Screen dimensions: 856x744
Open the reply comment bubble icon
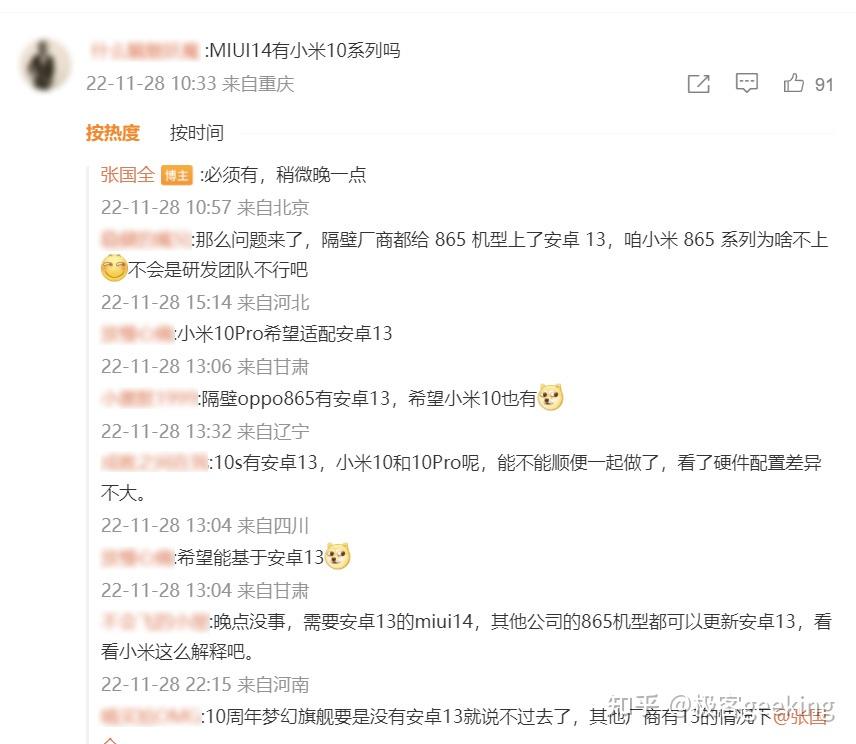click(x=746, y=83)
